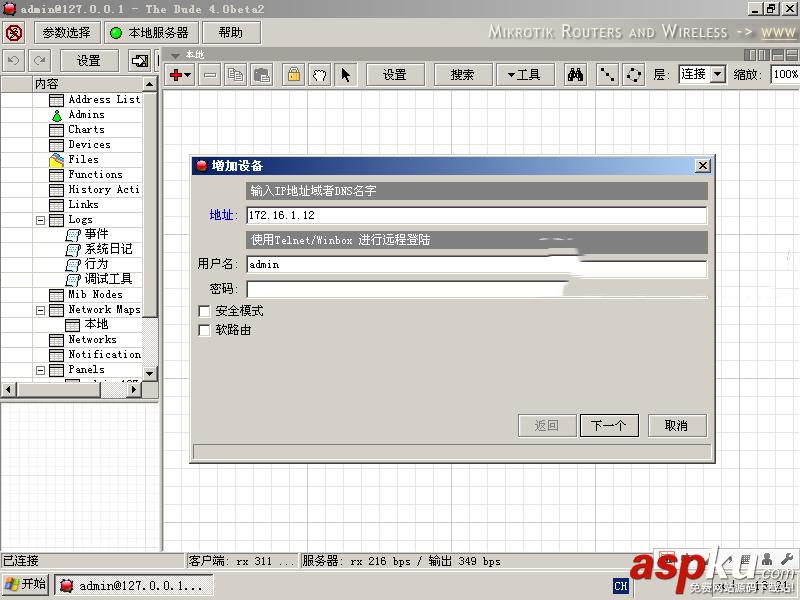This screenshot has width=800, height=600.
Task: Enable the 软路由 checkbox
Action: pyautogui.click(x=204, y=331)
